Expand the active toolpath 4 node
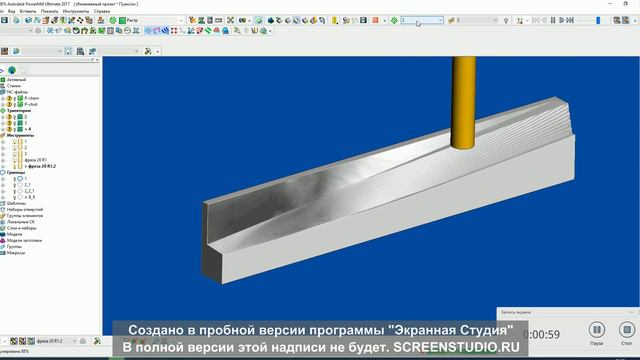This screenshot has width=640, height=360. click(3, 129)
